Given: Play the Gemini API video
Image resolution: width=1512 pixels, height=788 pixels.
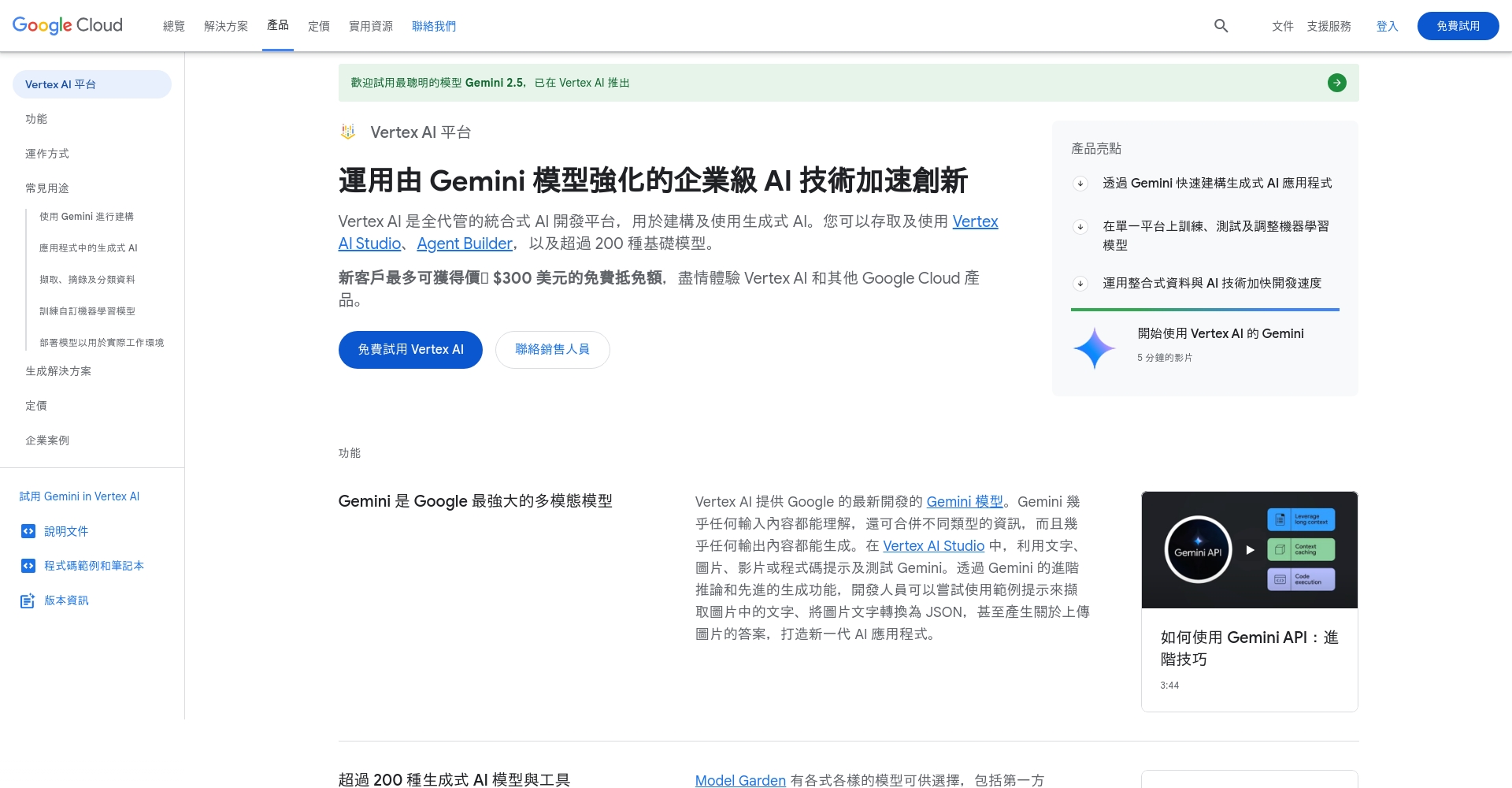Looking at the screenshot, I should click(1250, 550).
